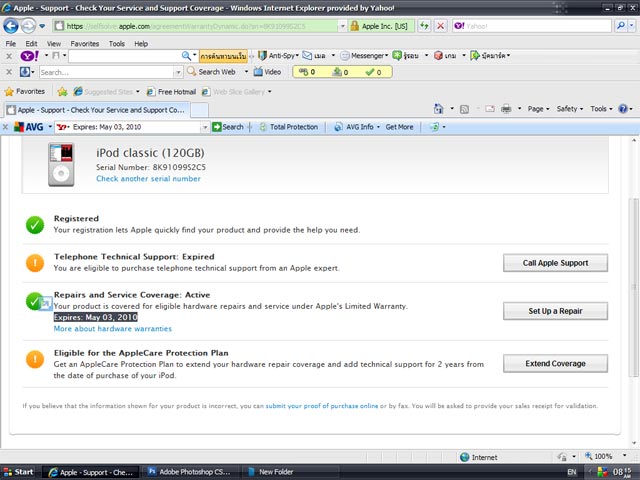Image resolution: width=640 pixels, height=480 pixels.
Task: Click the Refresh page icon
Action: (x=424, y=26)
